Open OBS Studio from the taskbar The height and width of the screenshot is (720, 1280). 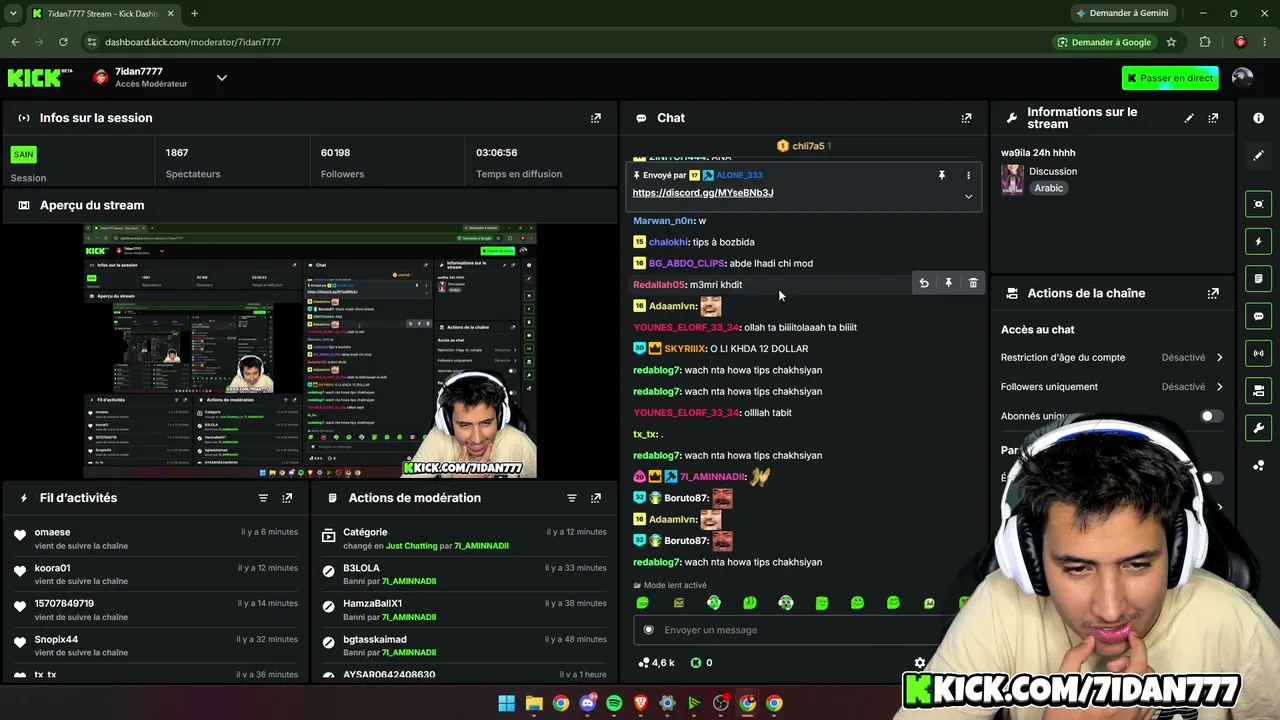pyautogui.click(x=720, y=703)
